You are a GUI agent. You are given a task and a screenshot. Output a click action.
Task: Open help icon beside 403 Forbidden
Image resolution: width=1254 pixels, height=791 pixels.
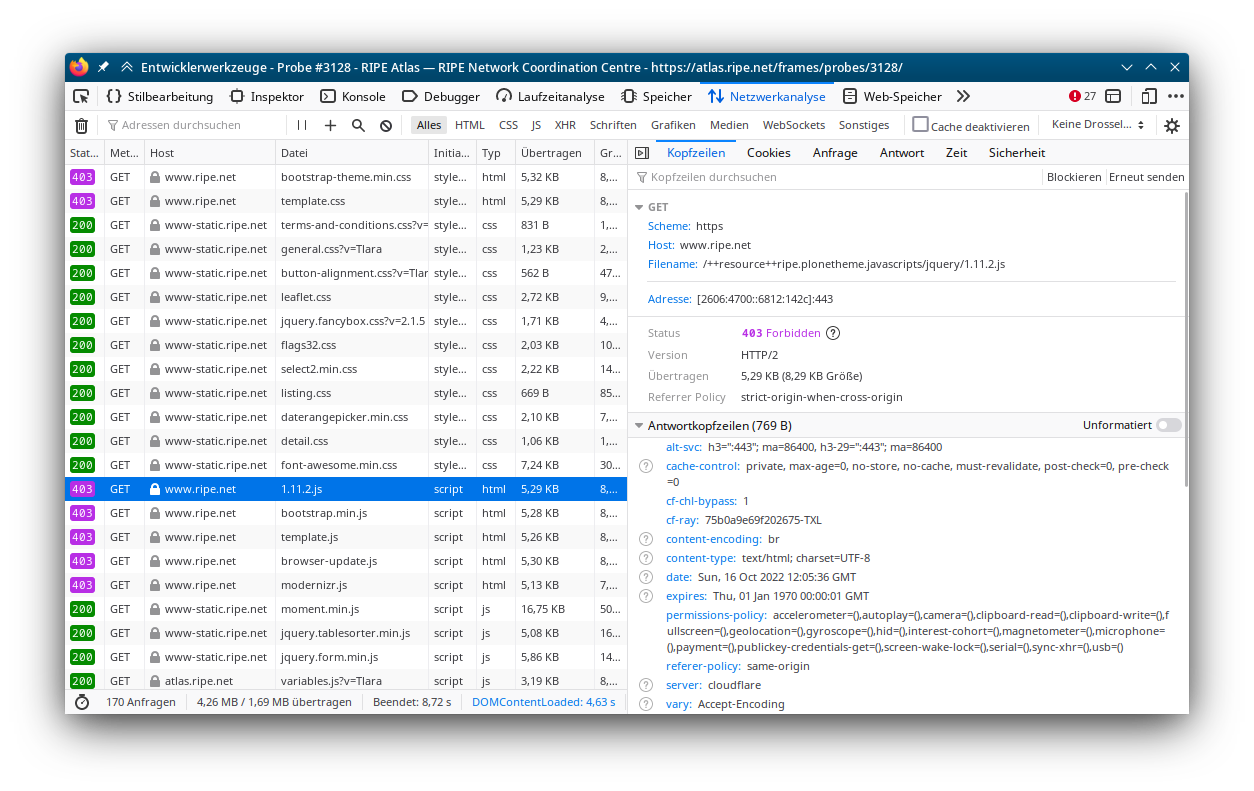click(833, 333)
